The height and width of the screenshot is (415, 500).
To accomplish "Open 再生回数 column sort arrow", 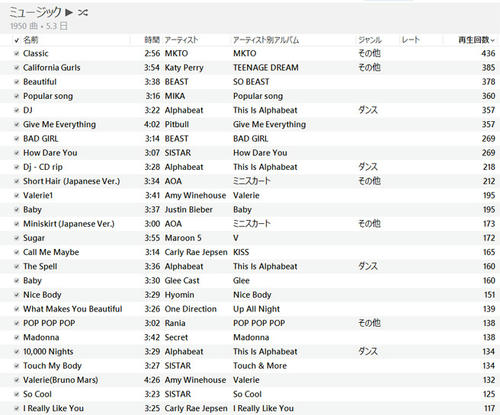I will [493, 41].
